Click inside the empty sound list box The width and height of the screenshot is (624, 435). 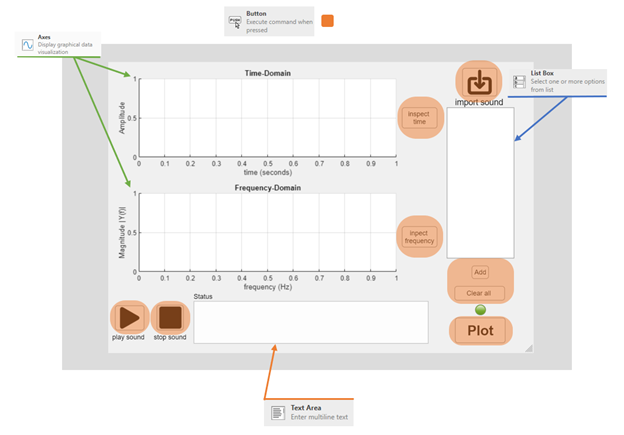tap(480, 183)
